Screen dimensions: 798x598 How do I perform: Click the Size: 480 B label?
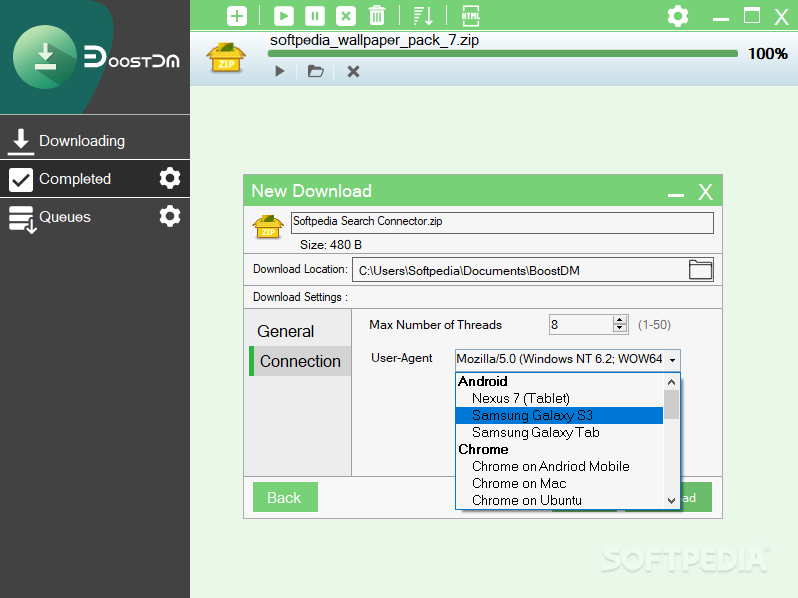tap(331, 245)
